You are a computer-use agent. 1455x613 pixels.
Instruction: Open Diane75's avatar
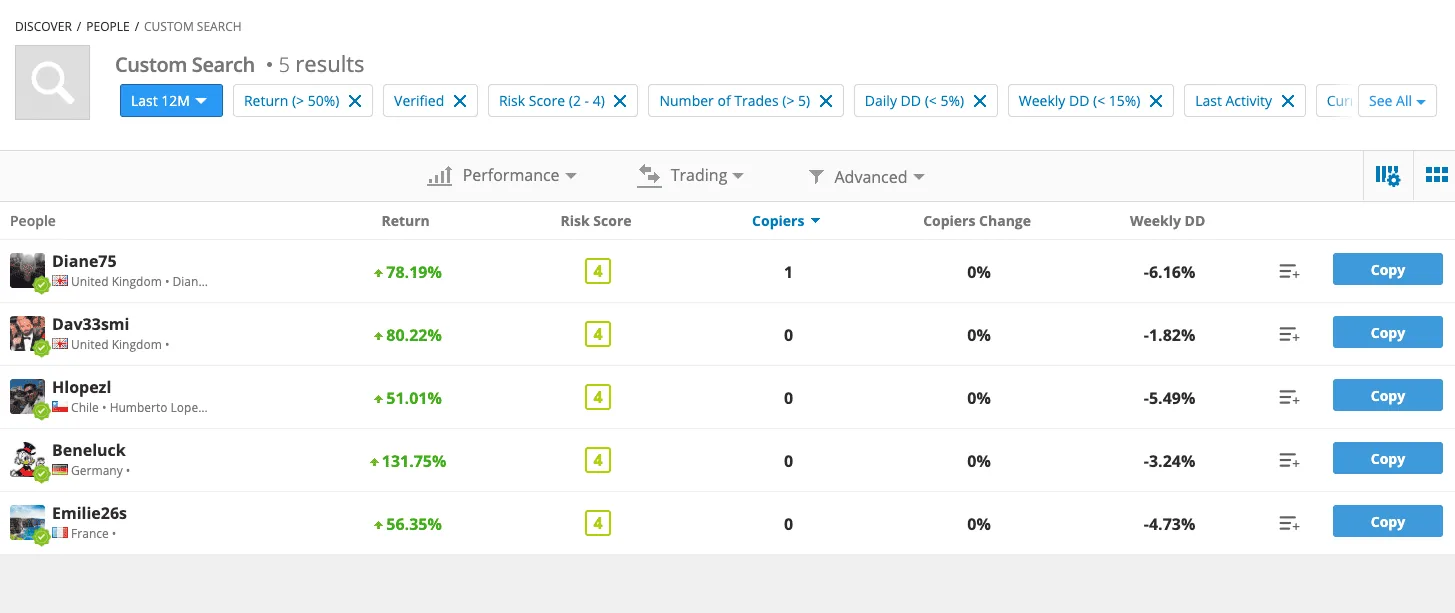(28, 271)
